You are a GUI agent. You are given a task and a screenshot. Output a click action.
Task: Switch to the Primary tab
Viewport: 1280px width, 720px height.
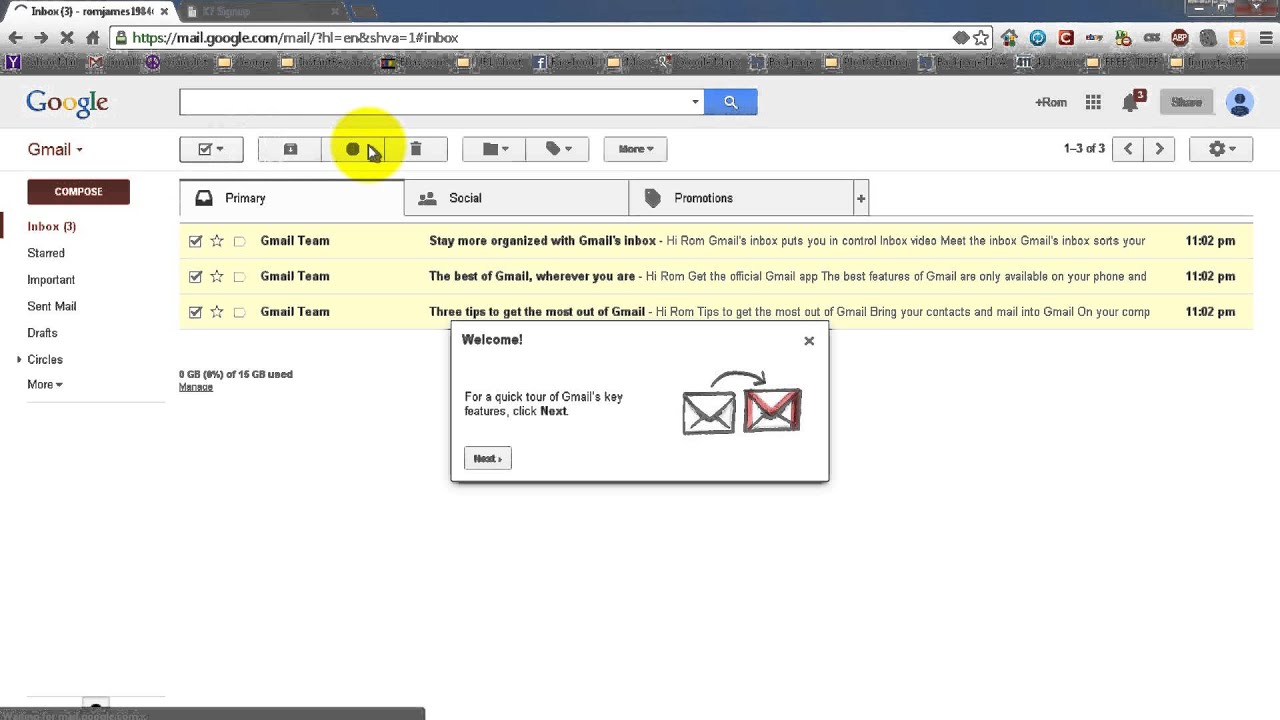292,198
